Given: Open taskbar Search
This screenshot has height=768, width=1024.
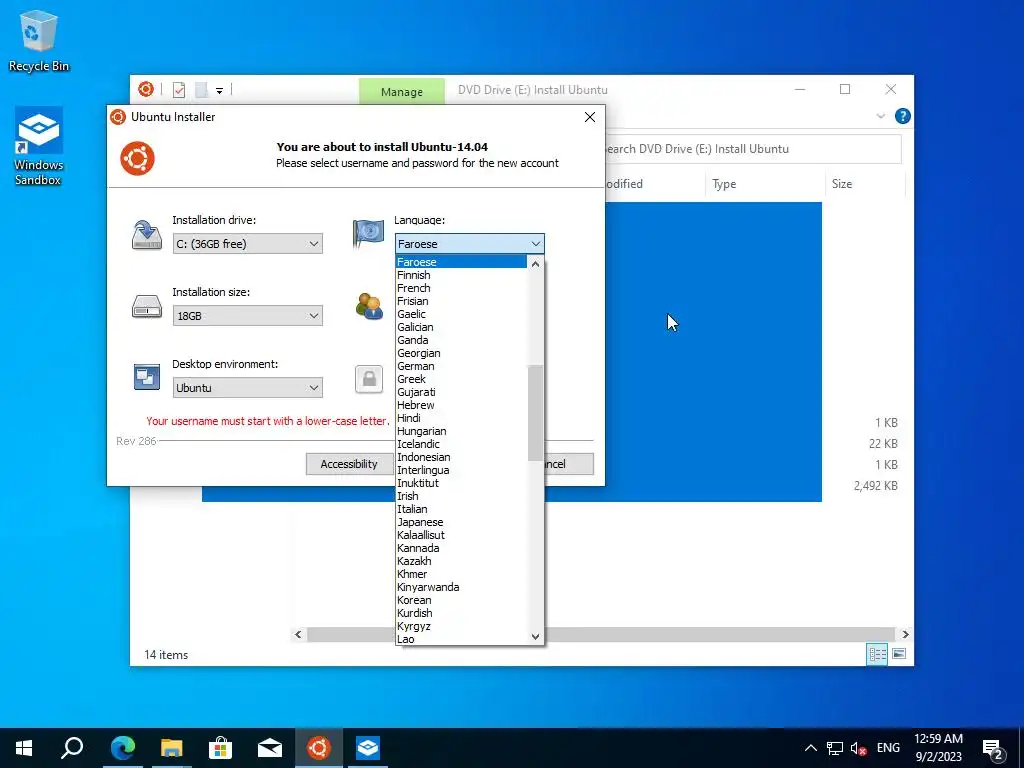Looking at the screenshot, I should (x=72, y=748).
